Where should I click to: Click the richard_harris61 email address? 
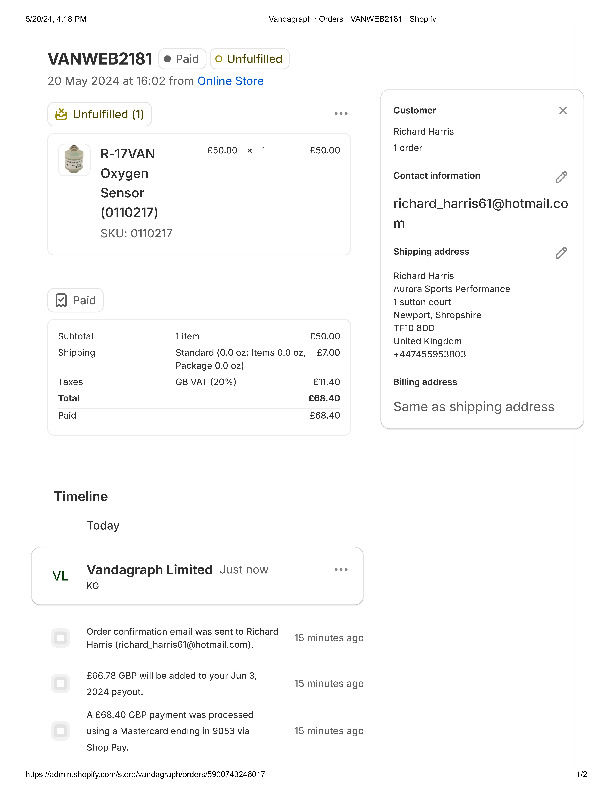point(480,213)
